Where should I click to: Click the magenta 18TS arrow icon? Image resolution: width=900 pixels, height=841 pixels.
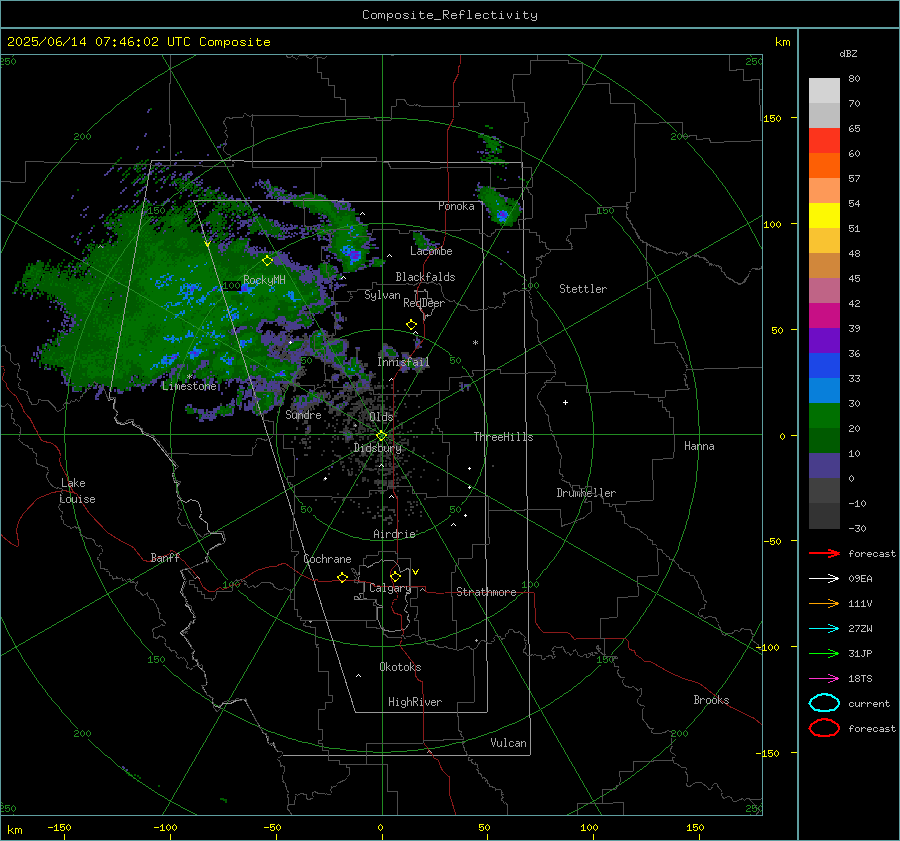(x=824, y=679)
